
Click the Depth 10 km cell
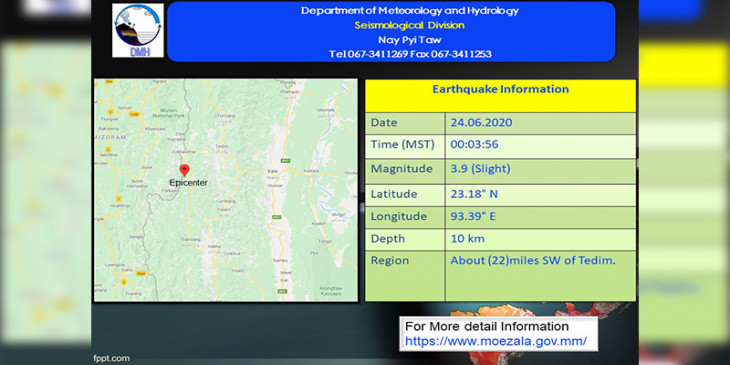click(541, 239)
